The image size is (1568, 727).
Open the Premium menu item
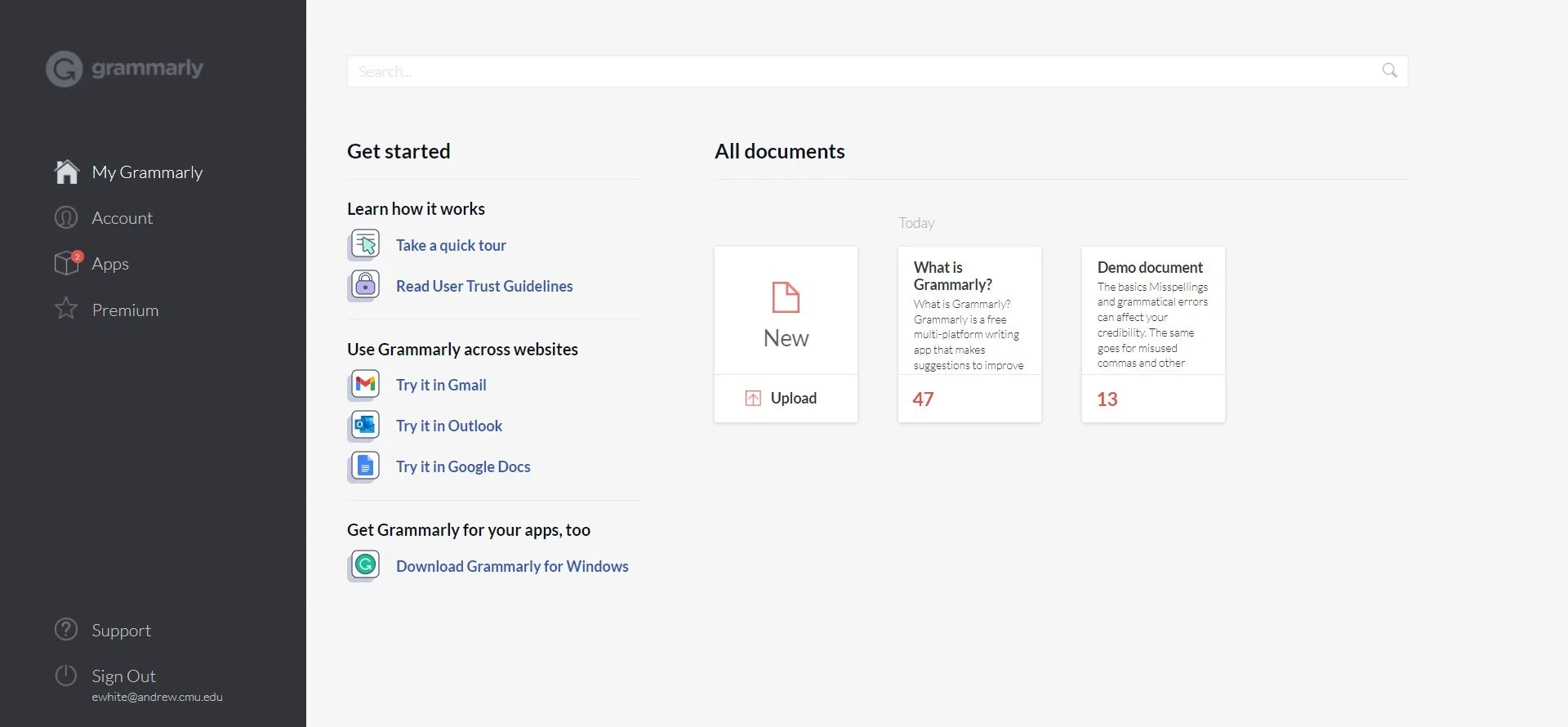(x=125, y=310)
